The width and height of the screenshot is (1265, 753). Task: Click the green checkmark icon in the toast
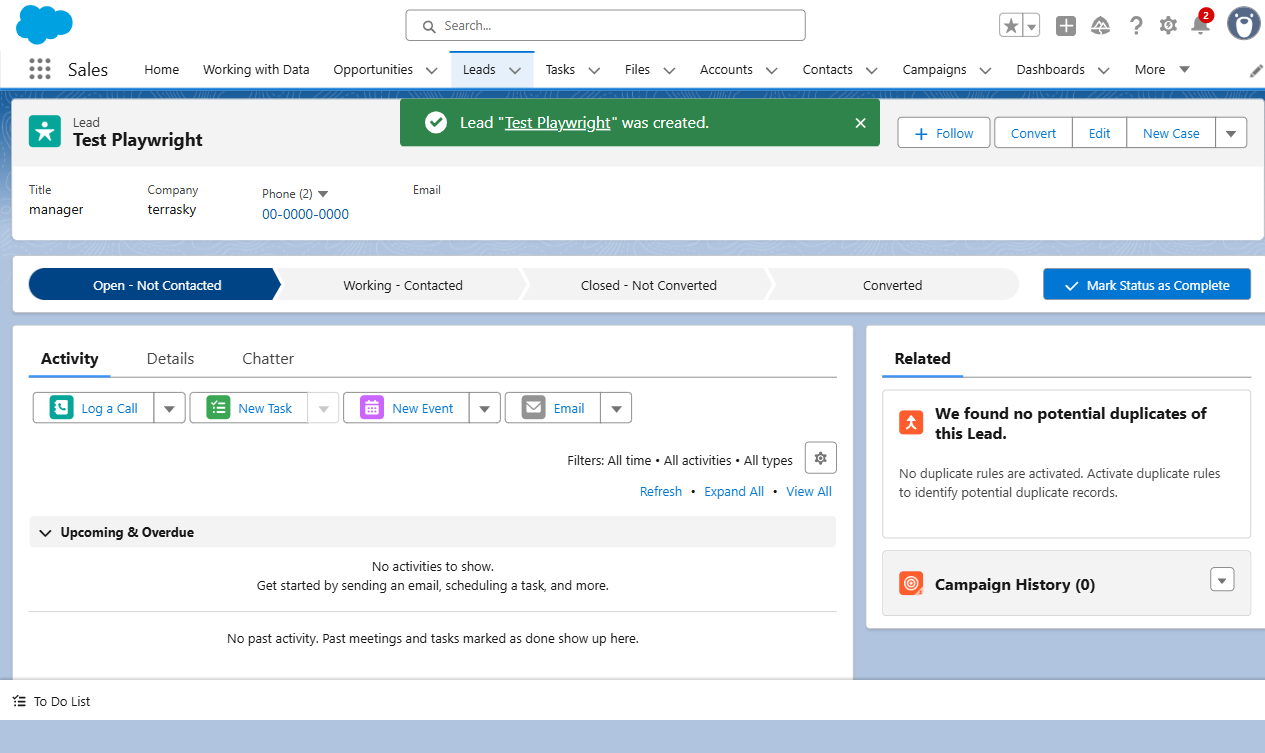click(x=436, y=122)
